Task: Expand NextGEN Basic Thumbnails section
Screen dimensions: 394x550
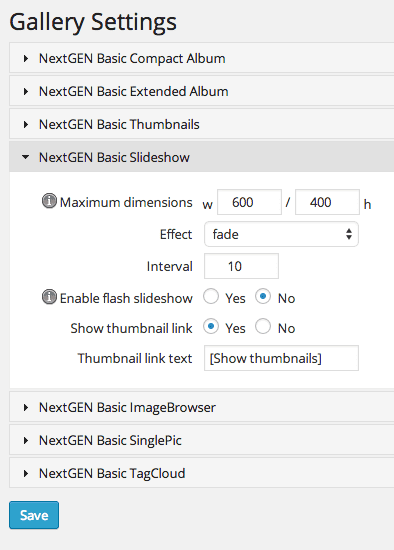Action: coord(202,124)
